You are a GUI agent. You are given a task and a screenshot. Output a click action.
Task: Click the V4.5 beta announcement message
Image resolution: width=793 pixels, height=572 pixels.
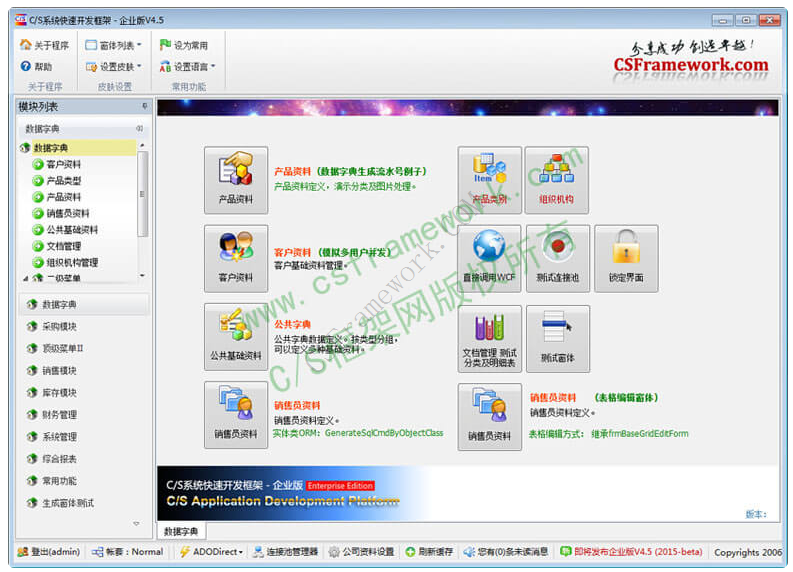[631, 552]
